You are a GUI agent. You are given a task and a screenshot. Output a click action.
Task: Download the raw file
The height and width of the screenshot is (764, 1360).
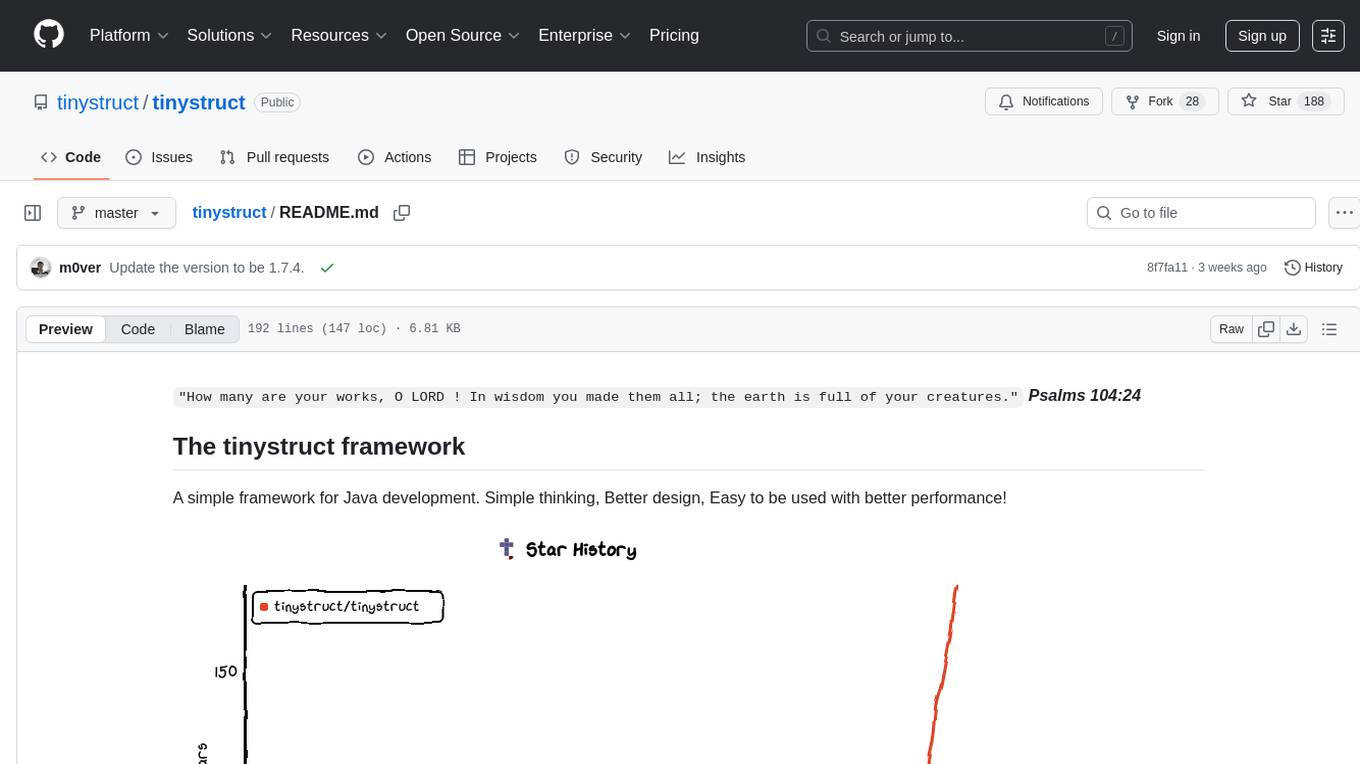(1294, 329)
